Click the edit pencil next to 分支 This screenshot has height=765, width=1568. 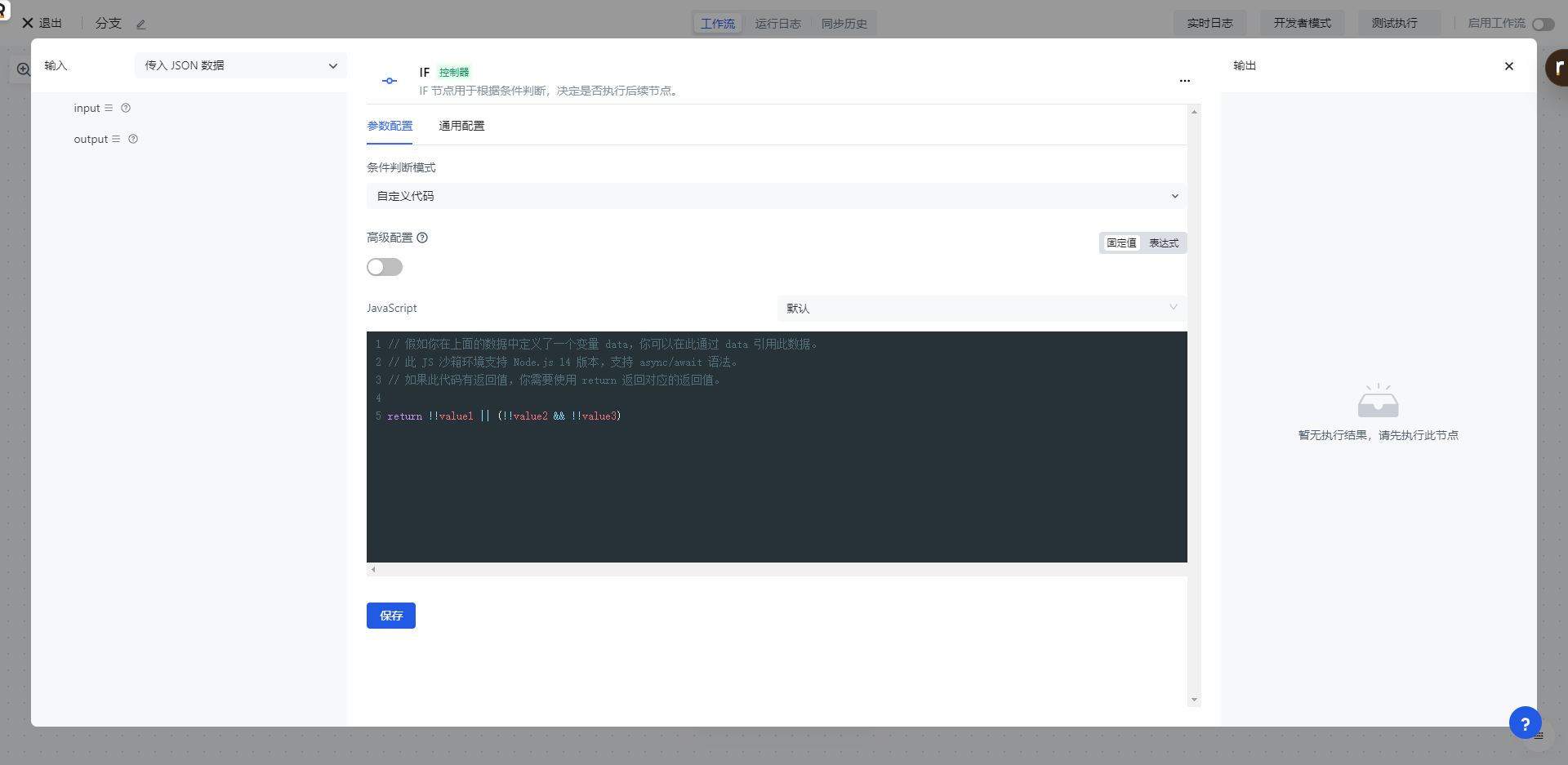click(140, 24)
